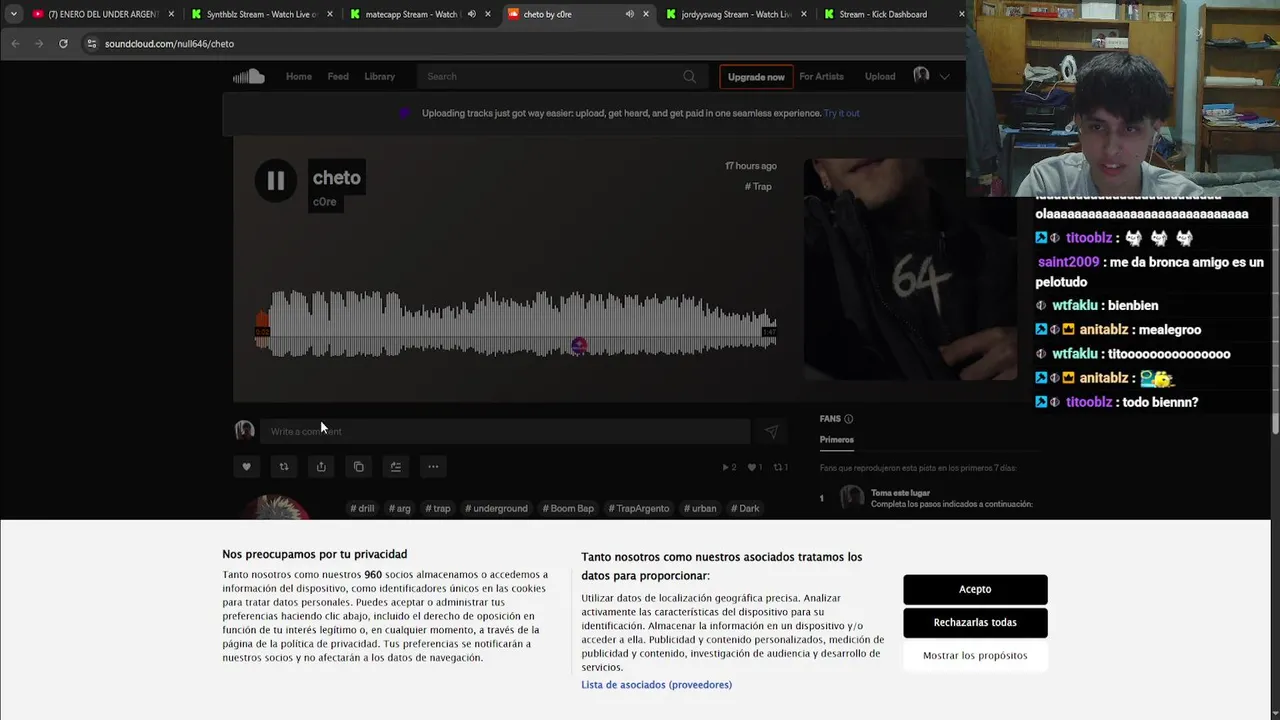Go forward in browser
1280x720 pixels.
point(39,44)
